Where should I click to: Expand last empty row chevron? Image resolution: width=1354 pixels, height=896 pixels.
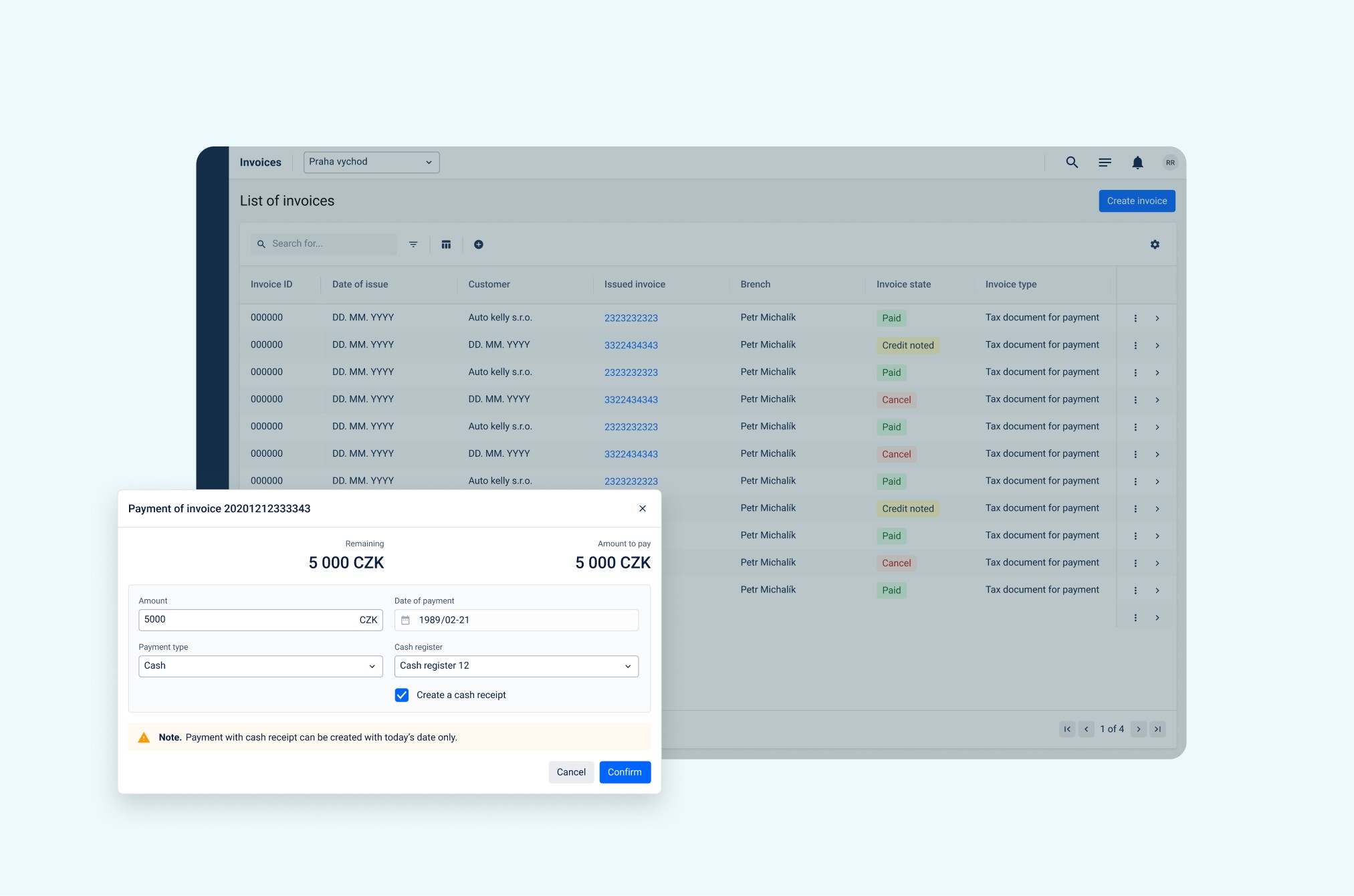(x=1157, y=618)
